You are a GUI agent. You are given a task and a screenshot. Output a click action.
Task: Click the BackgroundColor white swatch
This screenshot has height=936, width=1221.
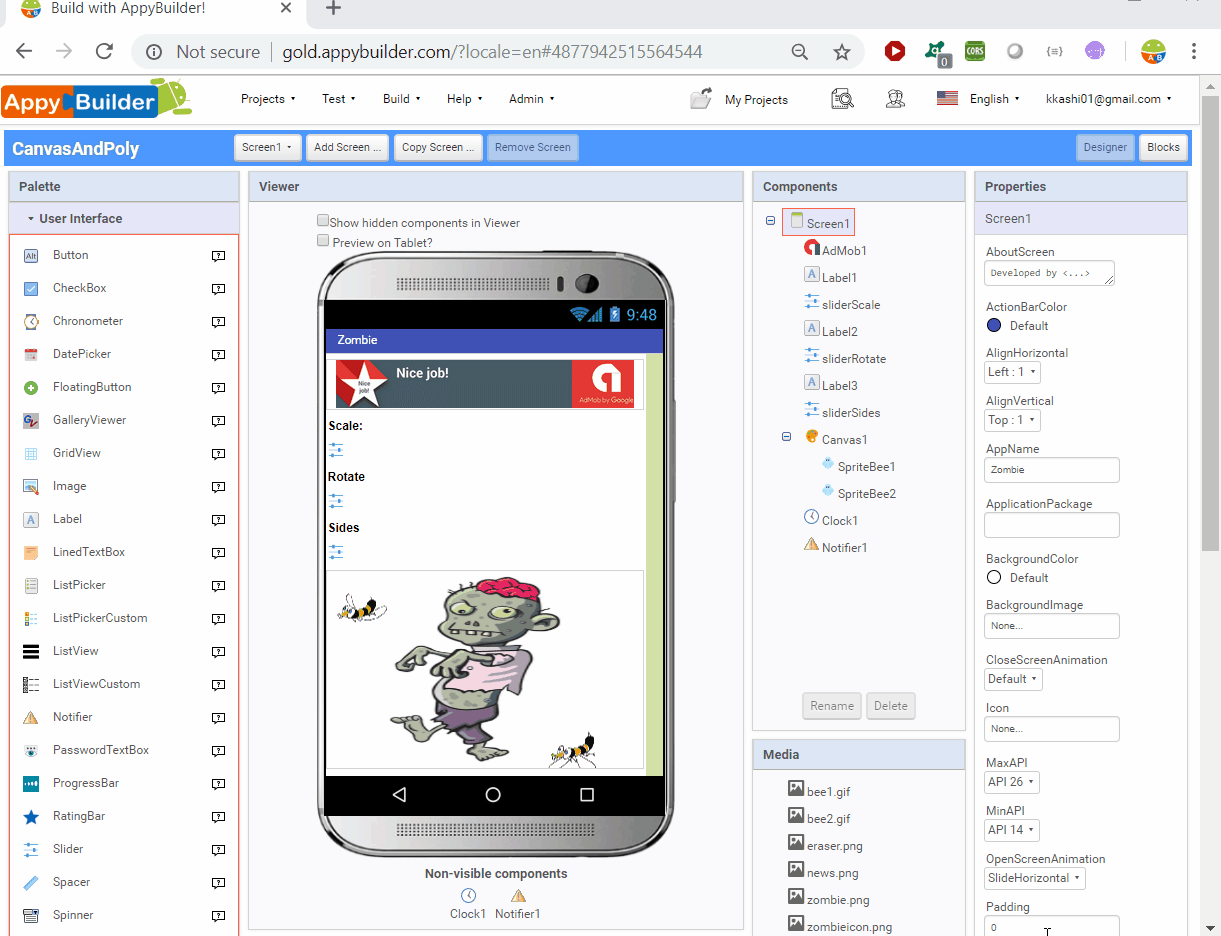tap(994, 578)
